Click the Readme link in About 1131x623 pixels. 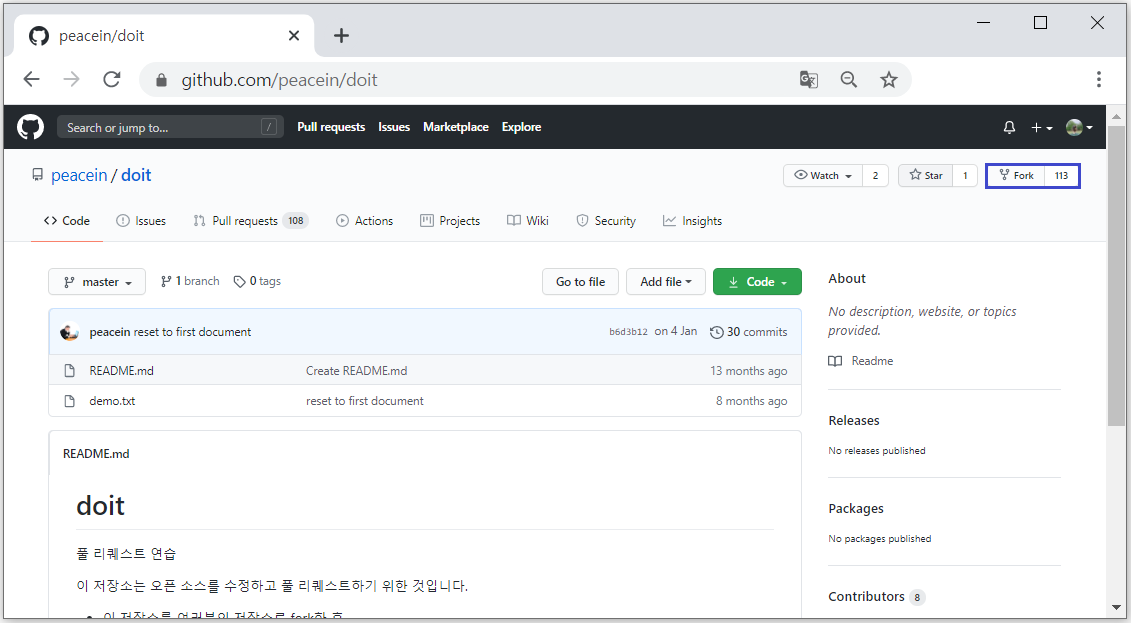pyautogui.click(x=861, y=361)
